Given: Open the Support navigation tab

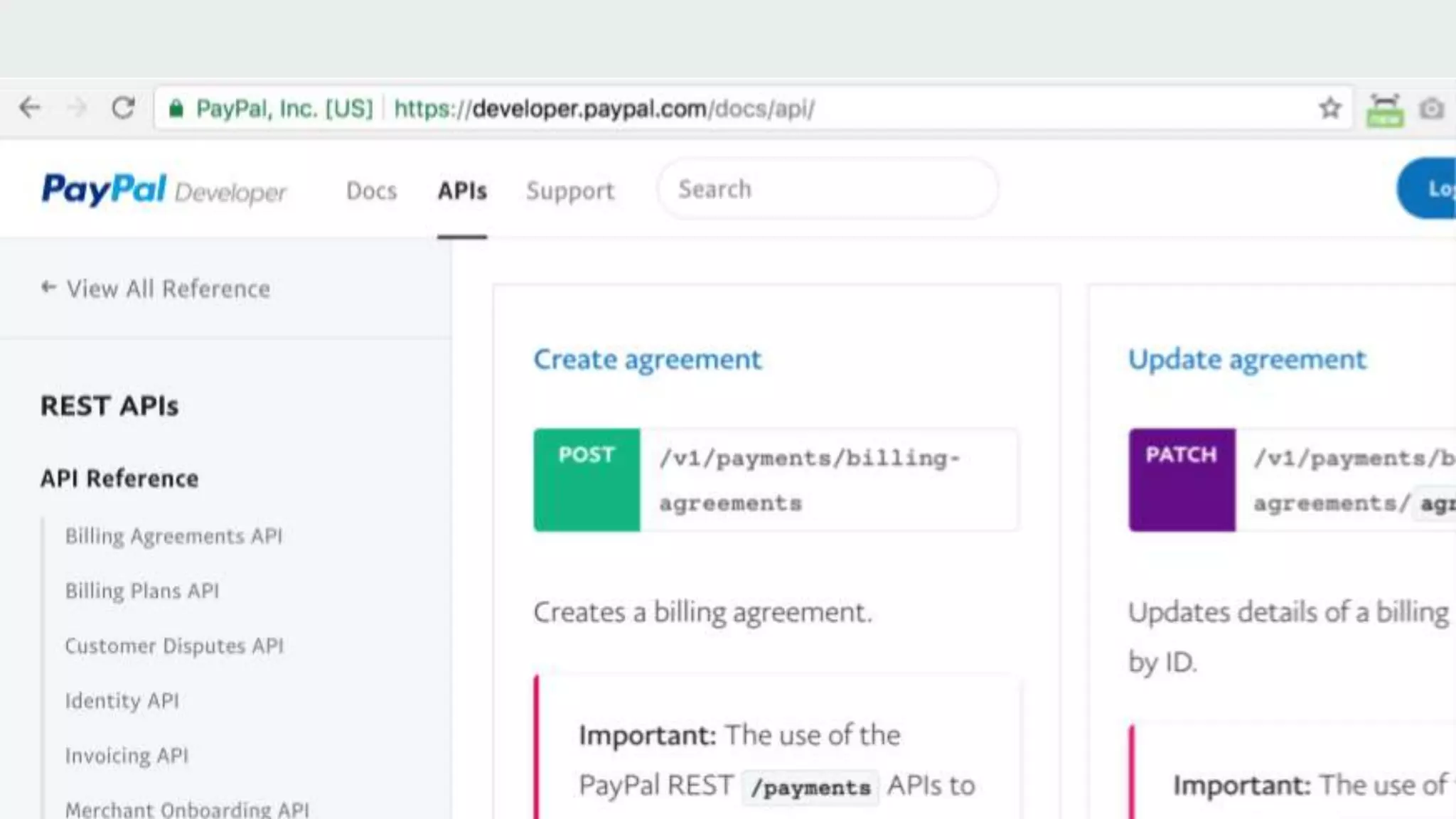Looking at the screenshot, I should [570, 191].
